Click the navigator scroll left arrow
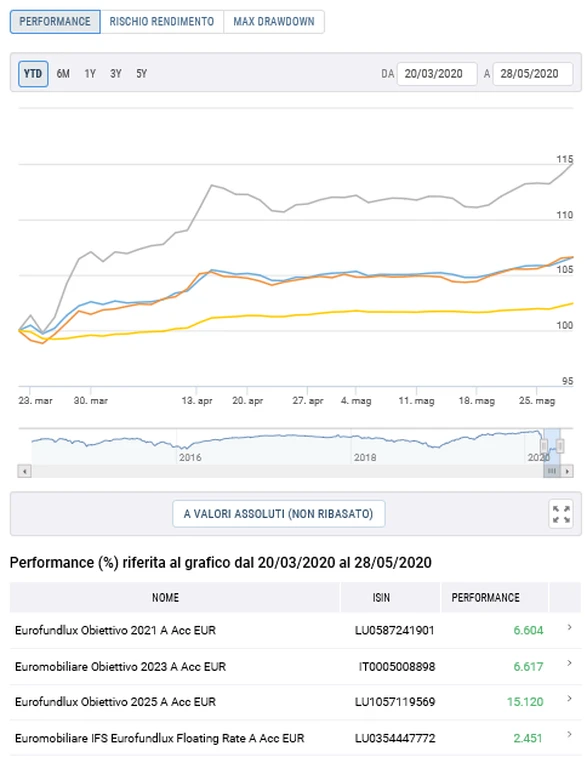587x763 pixels. point(24,471)
